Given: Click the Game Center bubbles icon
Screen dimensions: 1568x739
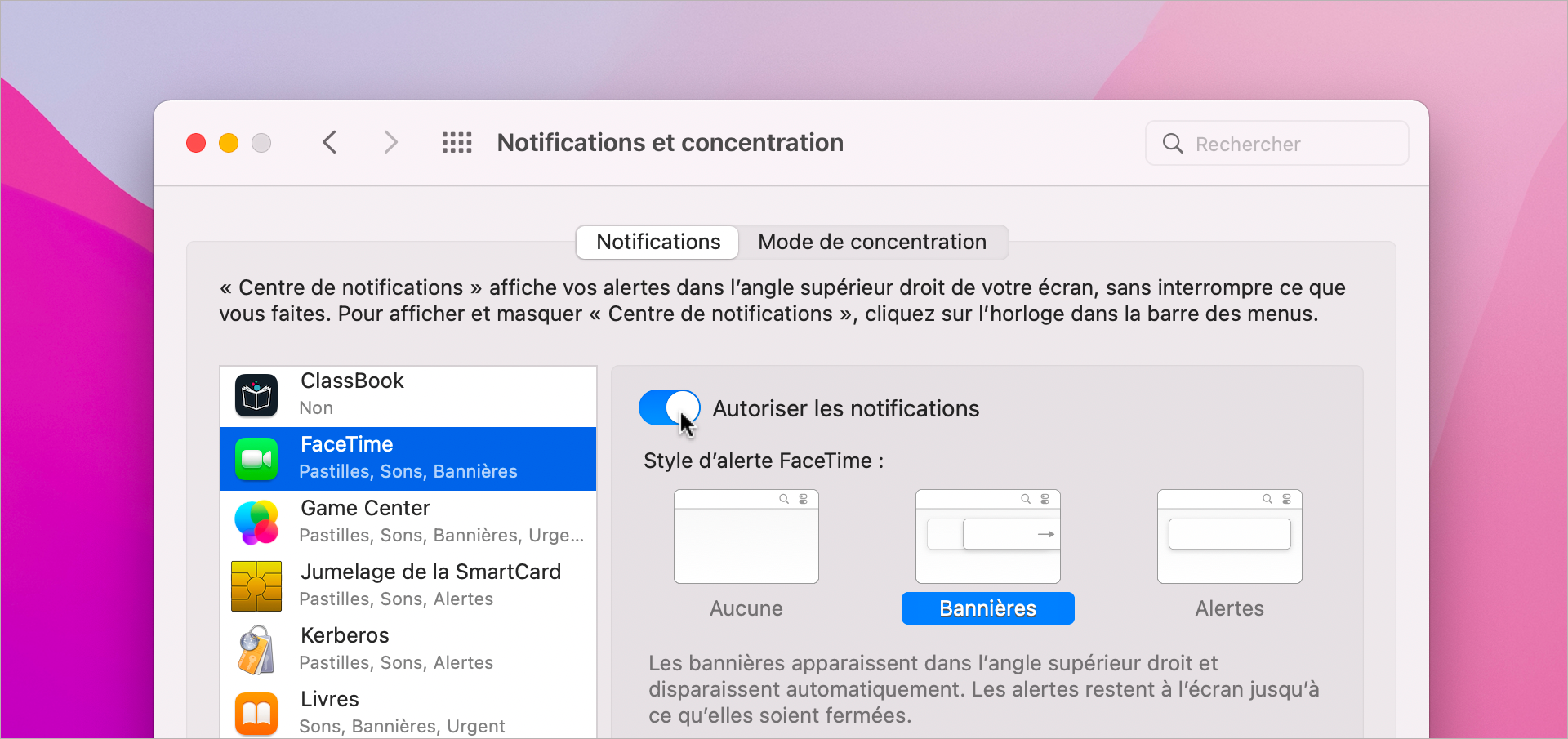Looking at the screenshot, I should pyautogui.click(x=256, y=523).
